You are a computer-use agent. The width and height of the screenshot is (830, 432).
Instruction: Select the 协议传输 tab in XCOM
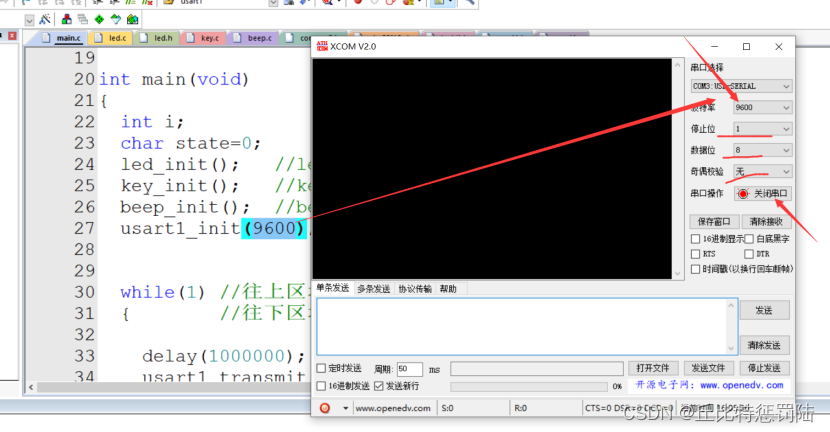[x=415, y=289]
